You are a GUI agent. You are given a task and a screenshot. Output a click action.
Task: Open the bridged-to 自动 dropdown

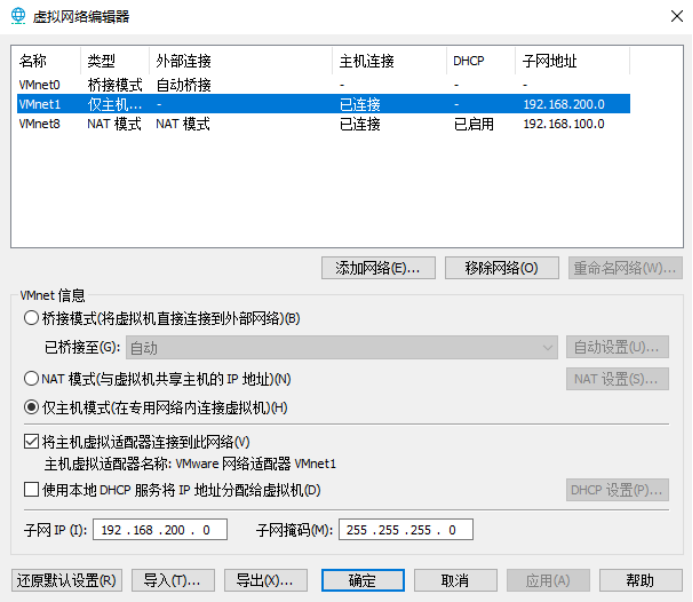pyautogui.click(x=342, y=348)
